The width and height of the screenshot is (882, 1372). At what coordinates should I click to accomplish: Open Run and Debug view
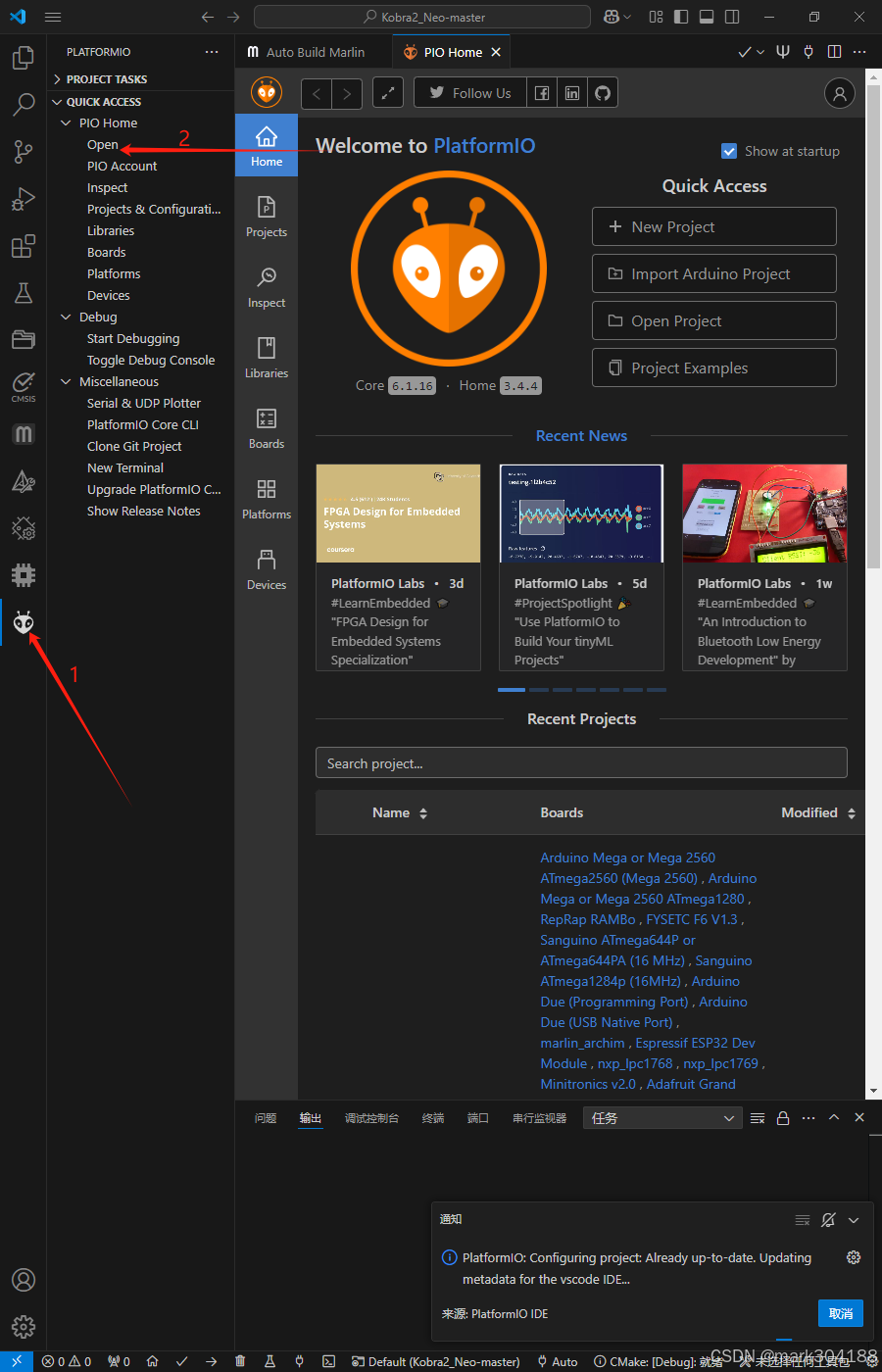pos(23,199)
